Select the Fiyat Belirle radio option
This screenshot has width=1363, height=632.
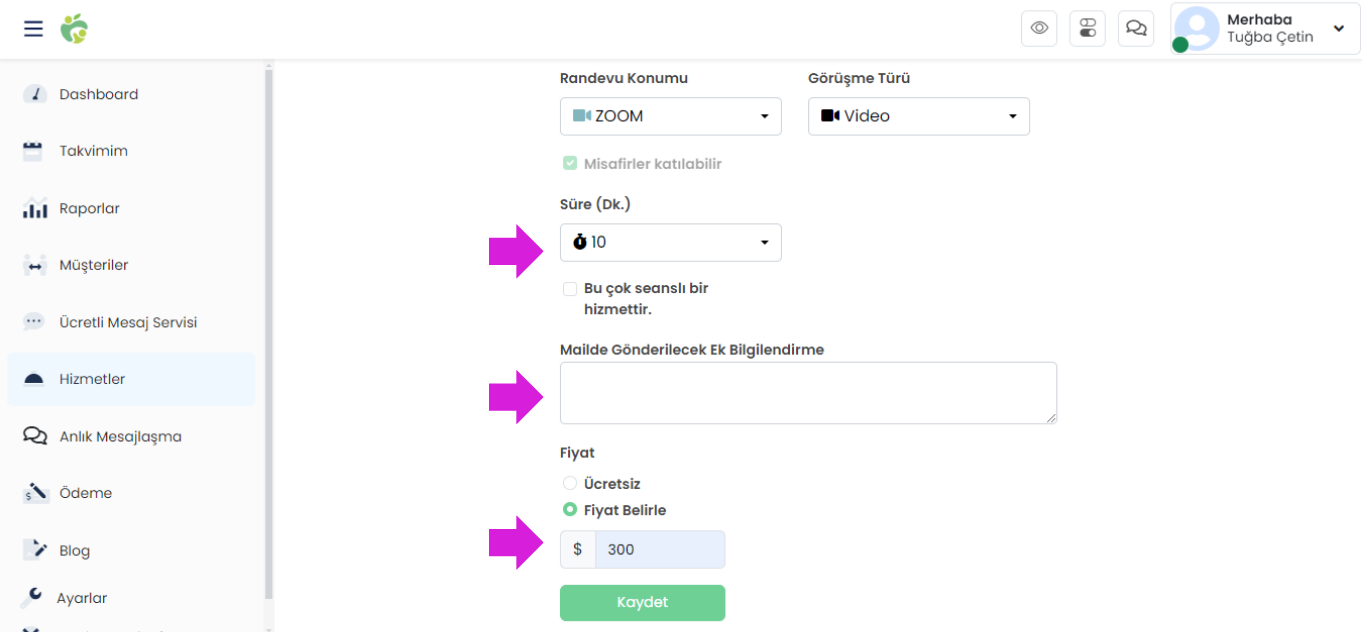(x=570, y=510)
